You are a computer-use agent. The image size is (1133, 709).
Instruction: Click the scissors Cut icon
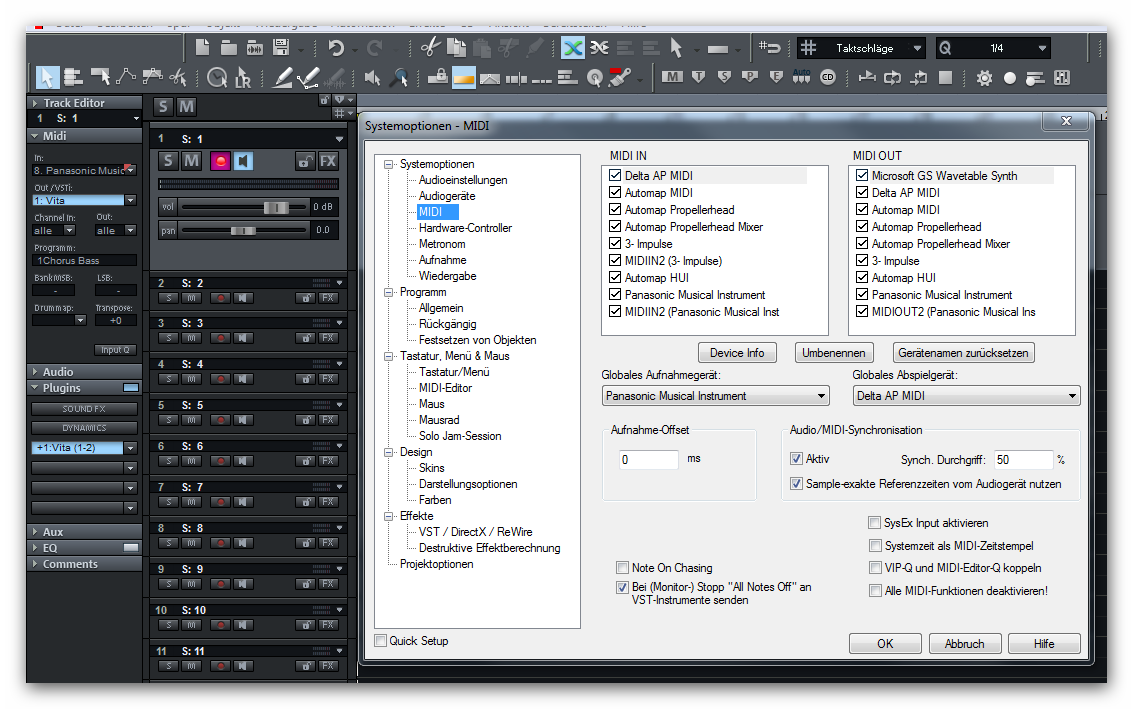pyautogui.click(x=431, y=48)
